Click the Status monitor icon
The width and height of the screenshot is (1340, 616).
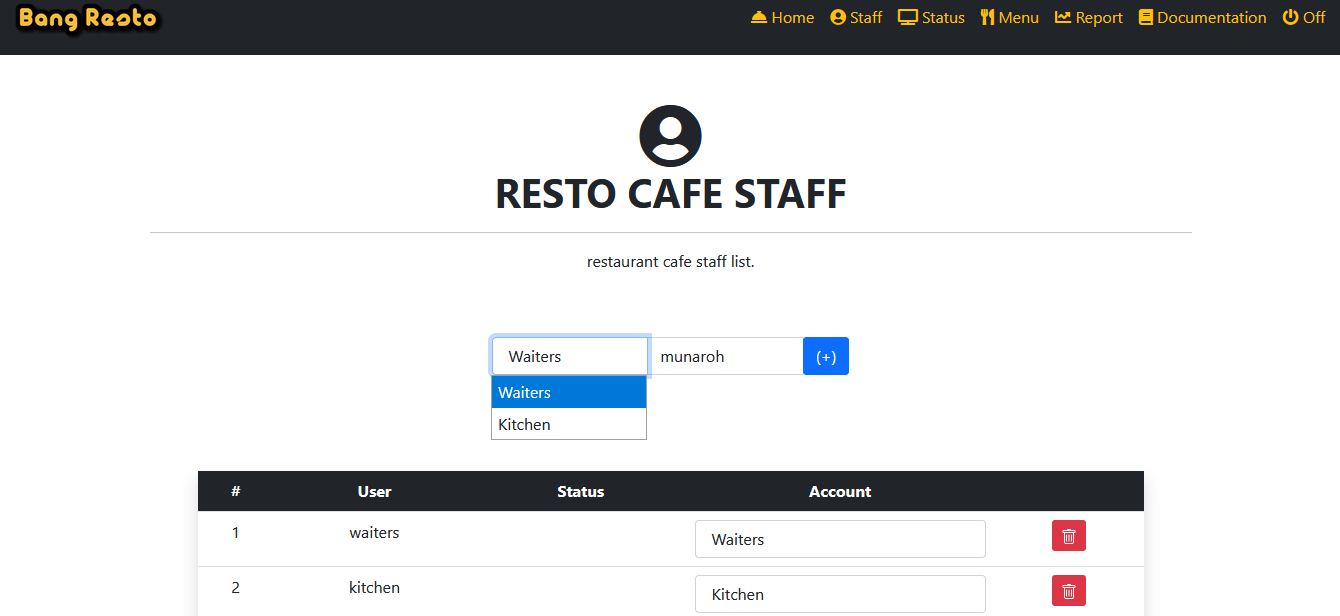(x=908, y=17)
